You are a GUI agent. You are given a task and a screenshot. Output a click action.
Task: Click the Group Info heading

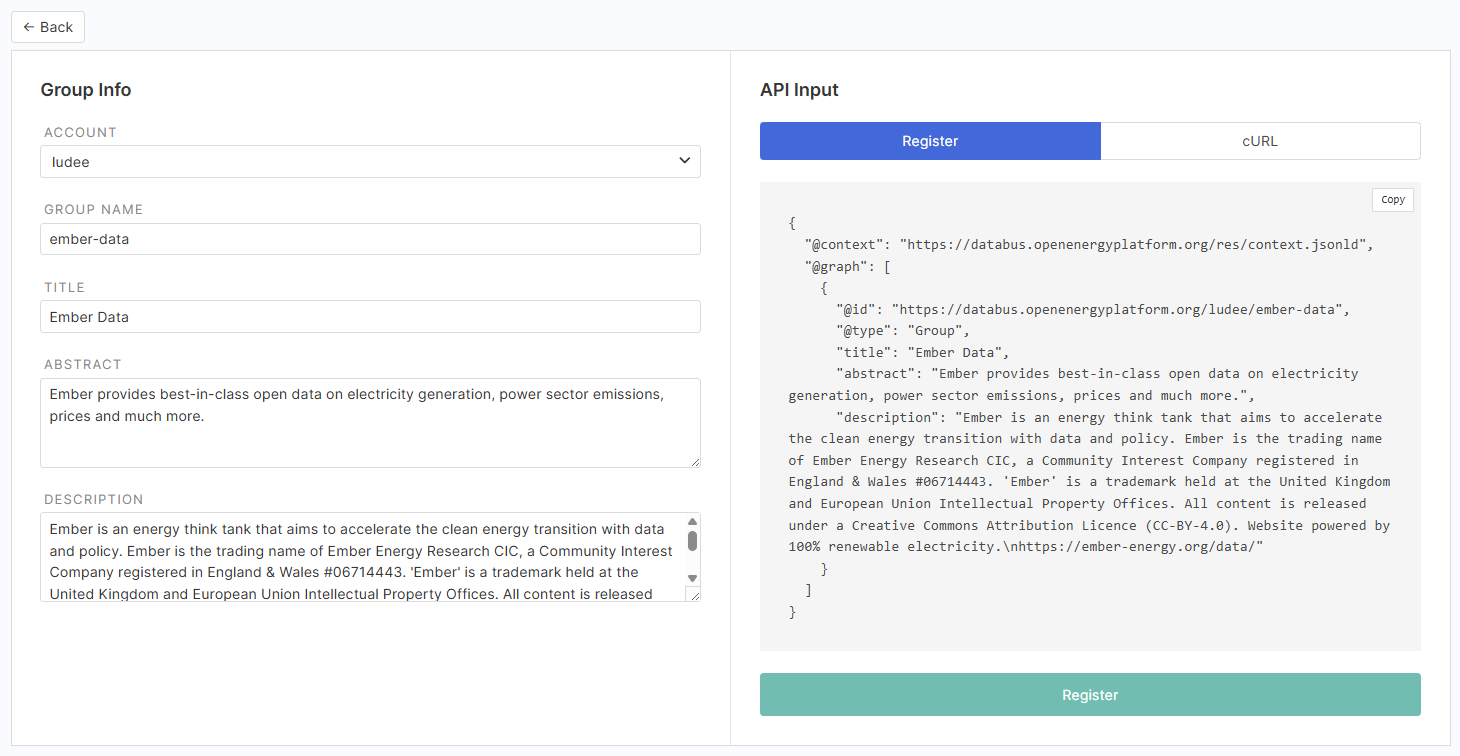click(x=86, y=90)
